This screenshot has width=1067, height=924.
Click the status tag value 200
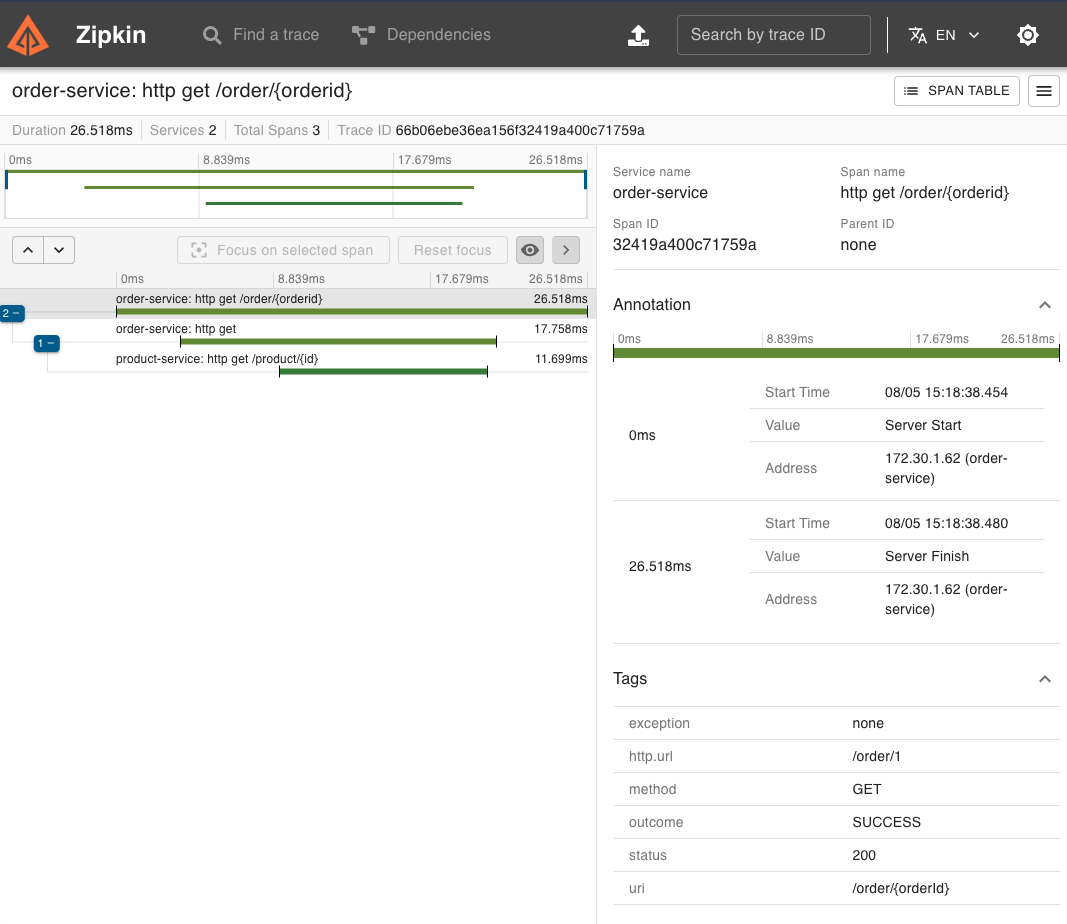pyautogui.click(x=864, y=855)
